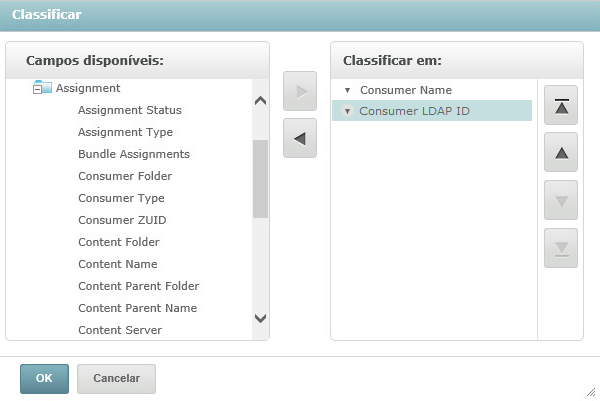Select the Consumer Folder field
This screenshot has width=600, height=401.
(125, 176)
